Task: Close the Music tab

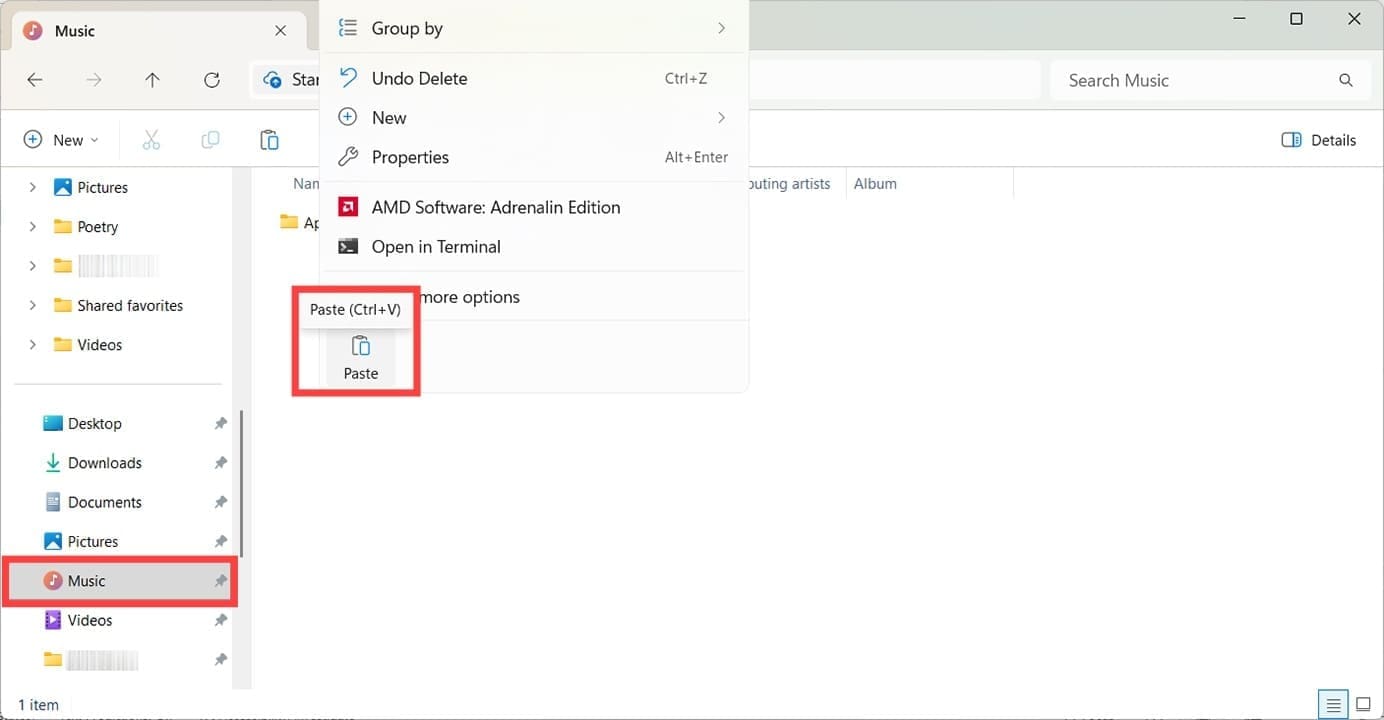Action: (x=281, y=31)
